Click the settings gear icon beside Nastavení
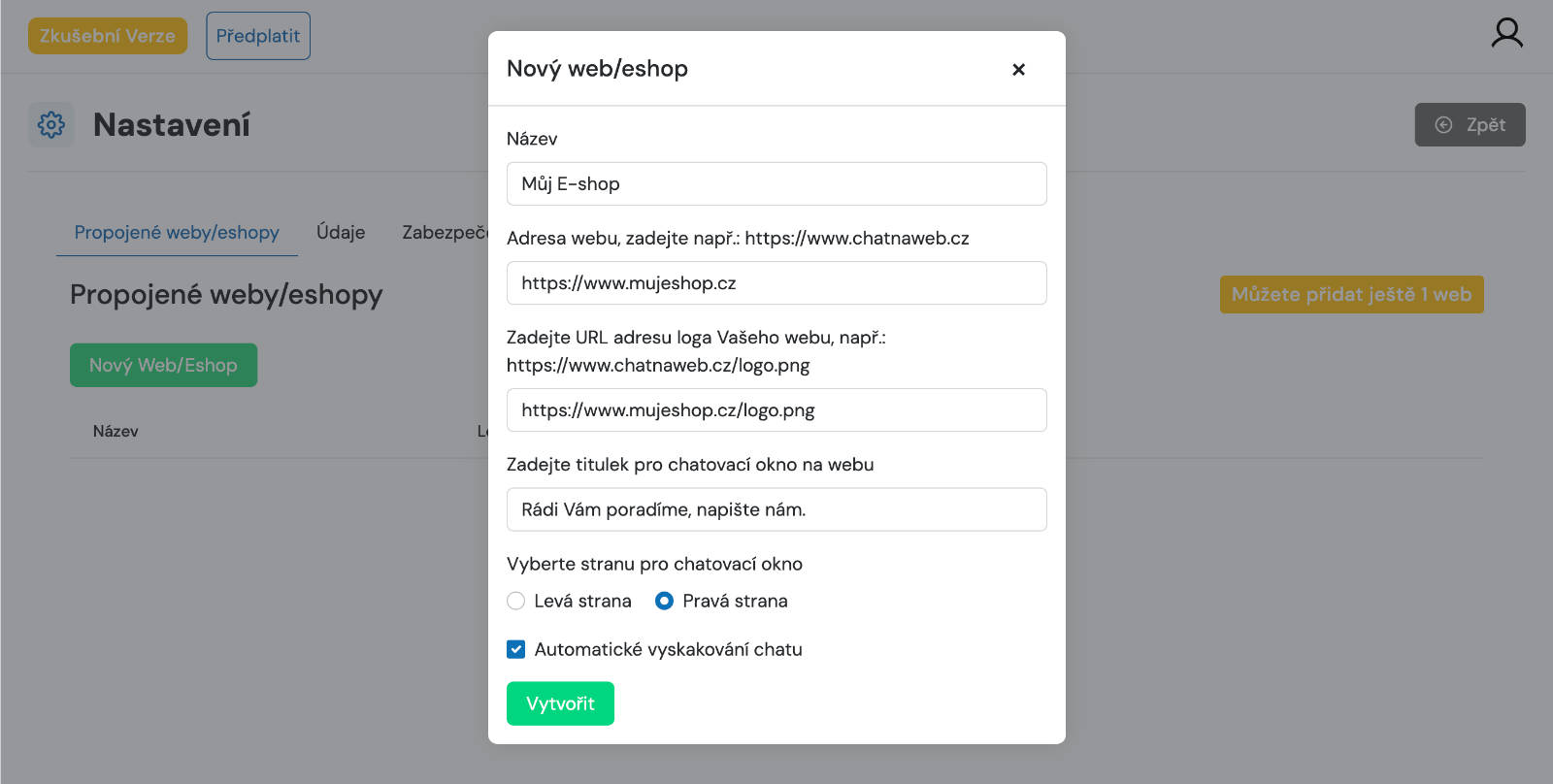1553x784 pixels. coord(51,124)
